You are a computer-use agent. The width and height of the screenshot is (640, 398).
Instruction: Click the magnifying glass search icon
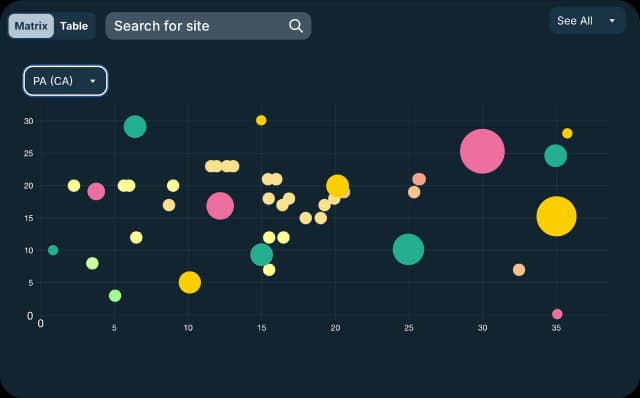296,26
